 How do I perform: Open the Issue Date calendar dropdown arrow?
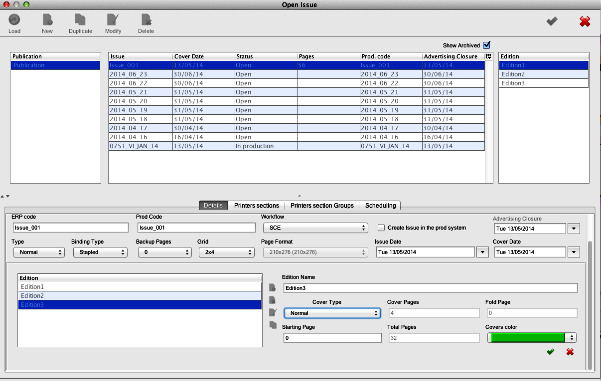coord(483,252)
